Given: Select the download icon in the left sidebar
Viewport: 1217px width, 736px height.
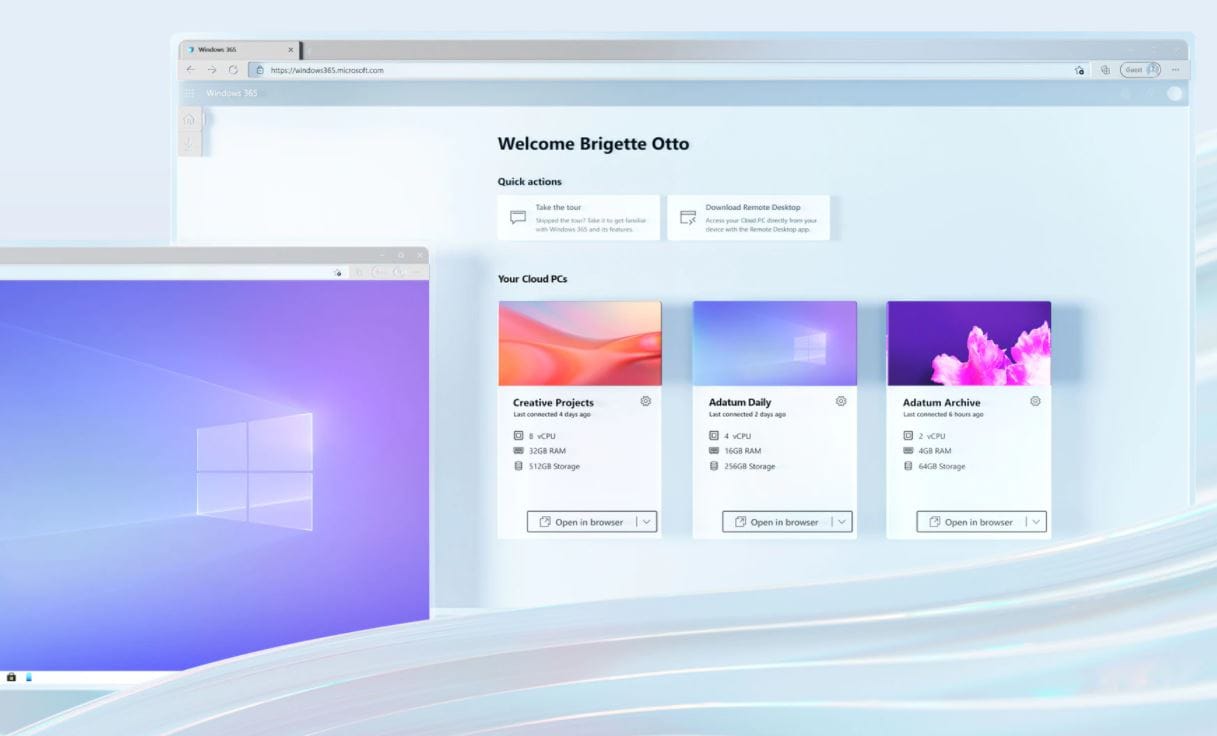Looking at the screenshot, I should click(189, 145).
